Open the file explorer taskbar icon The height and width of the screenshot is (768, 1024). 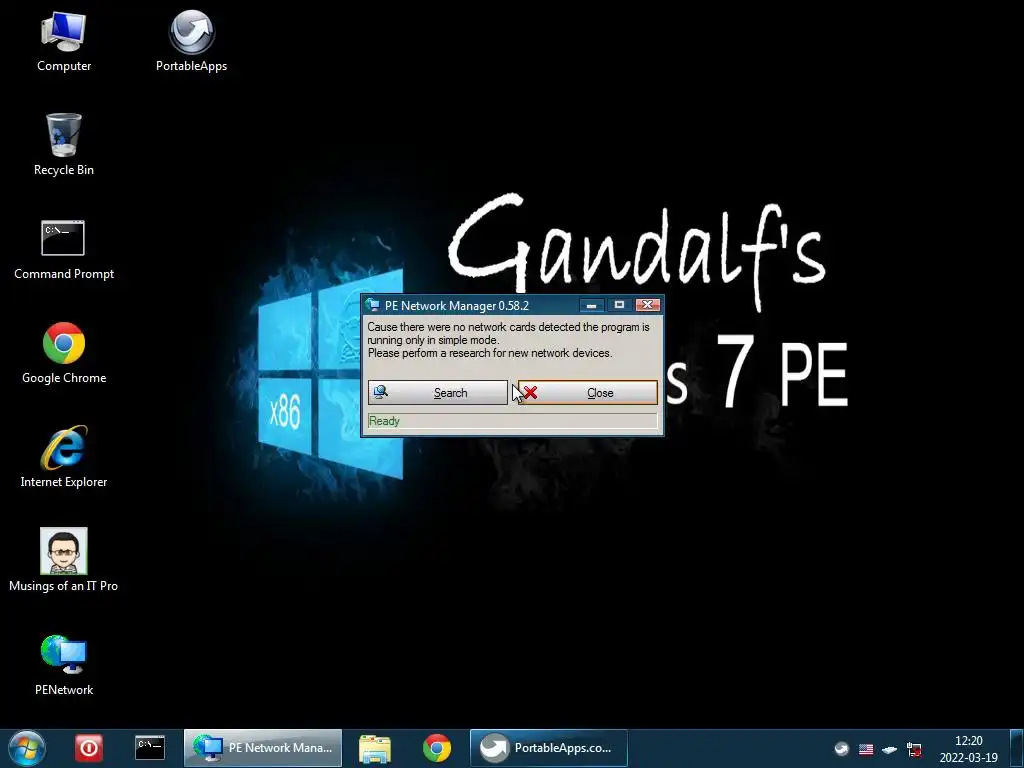(x=375, y=748)
